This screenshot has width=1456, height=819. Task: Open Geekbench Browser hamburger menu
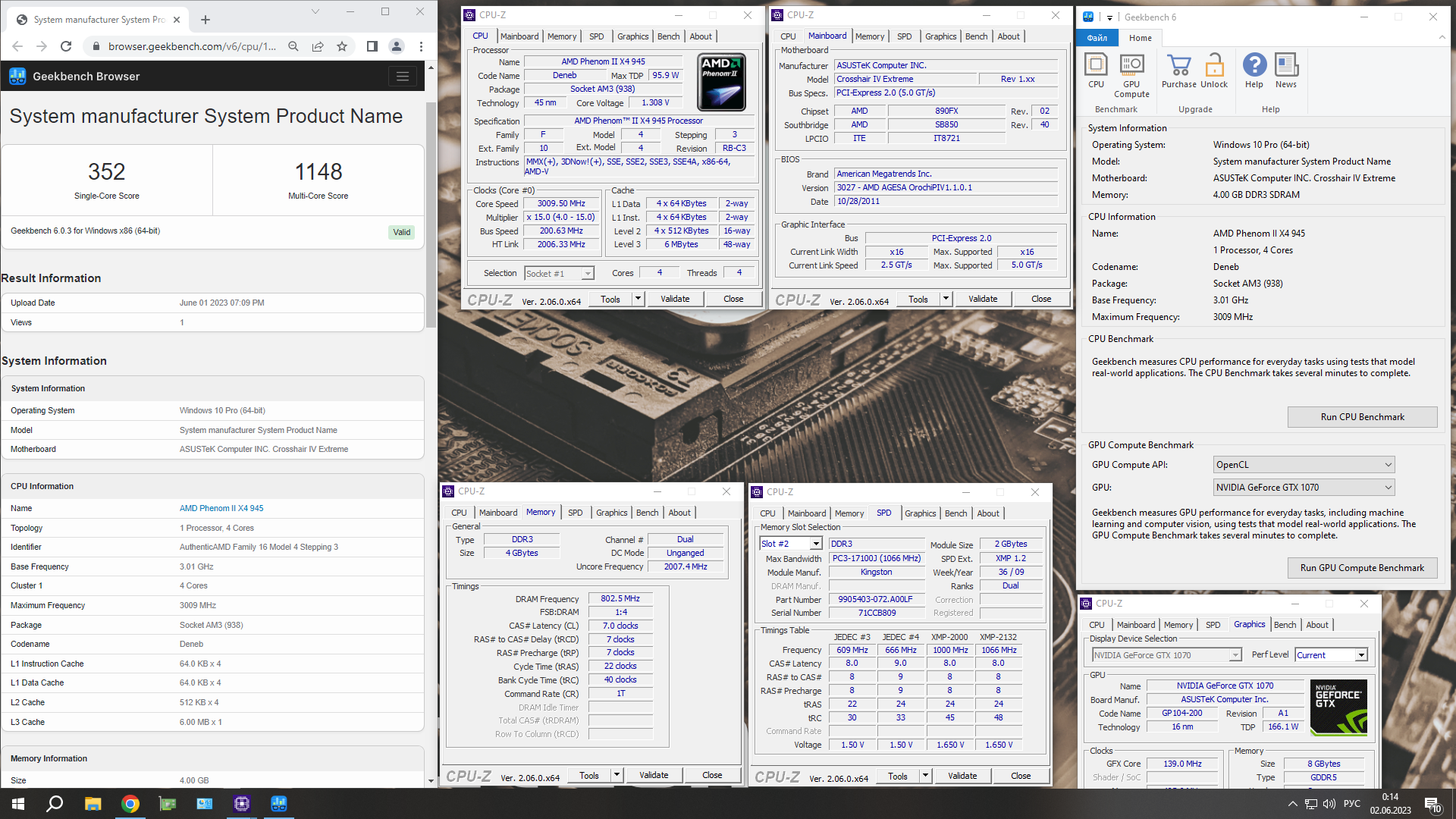403,77
